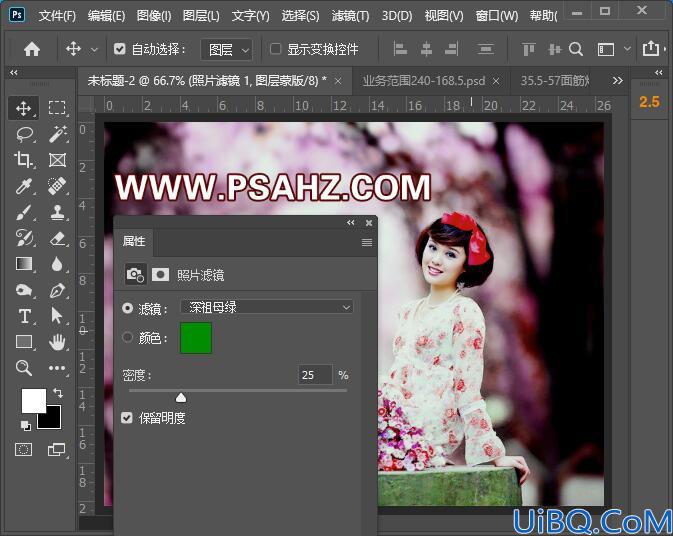Open the 文件(F) menu
Viewport: 673px width, 536px height.
[x=57, y=16]
